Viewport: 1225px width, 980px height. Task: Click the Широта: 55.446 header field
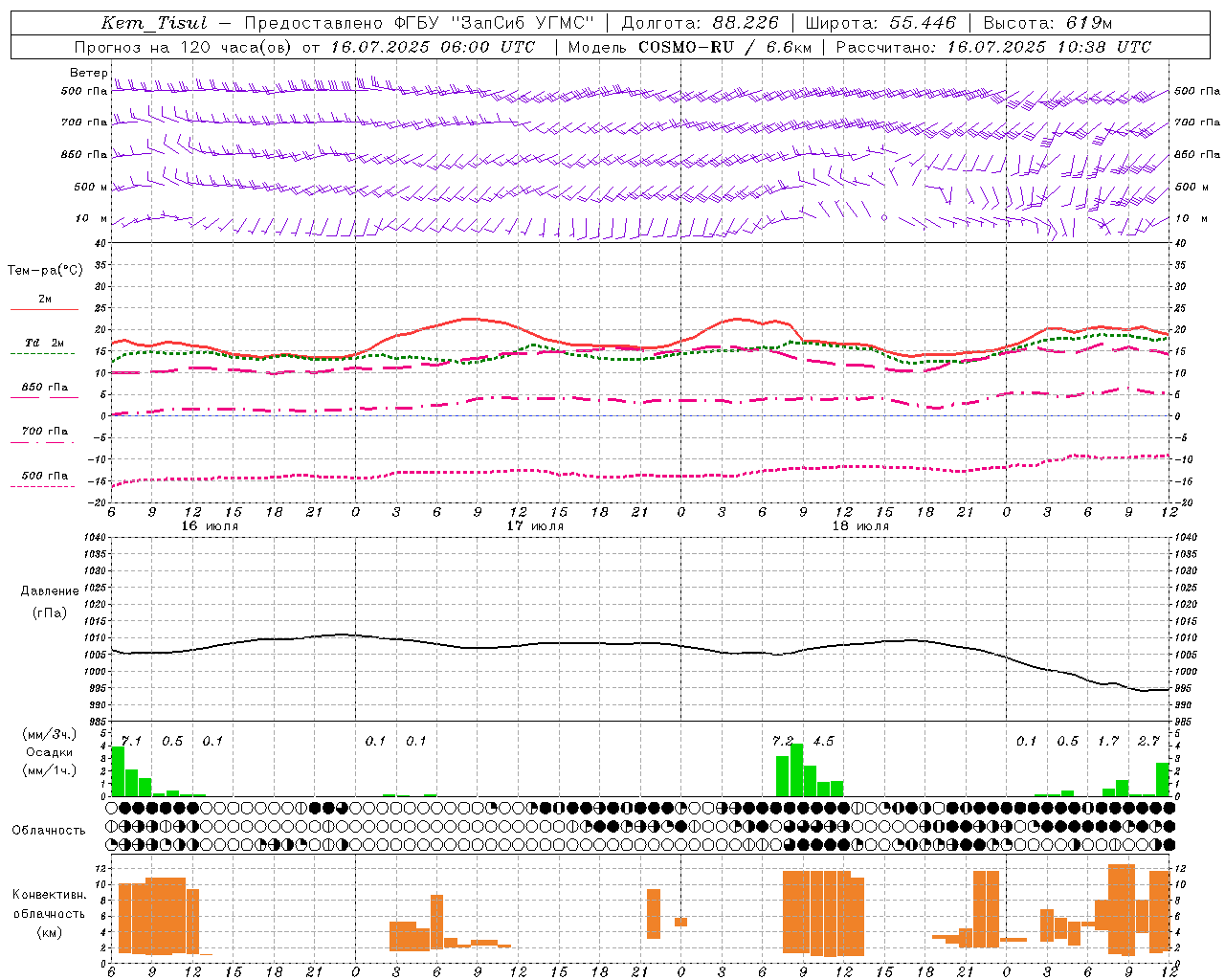[x=880, y=23]
